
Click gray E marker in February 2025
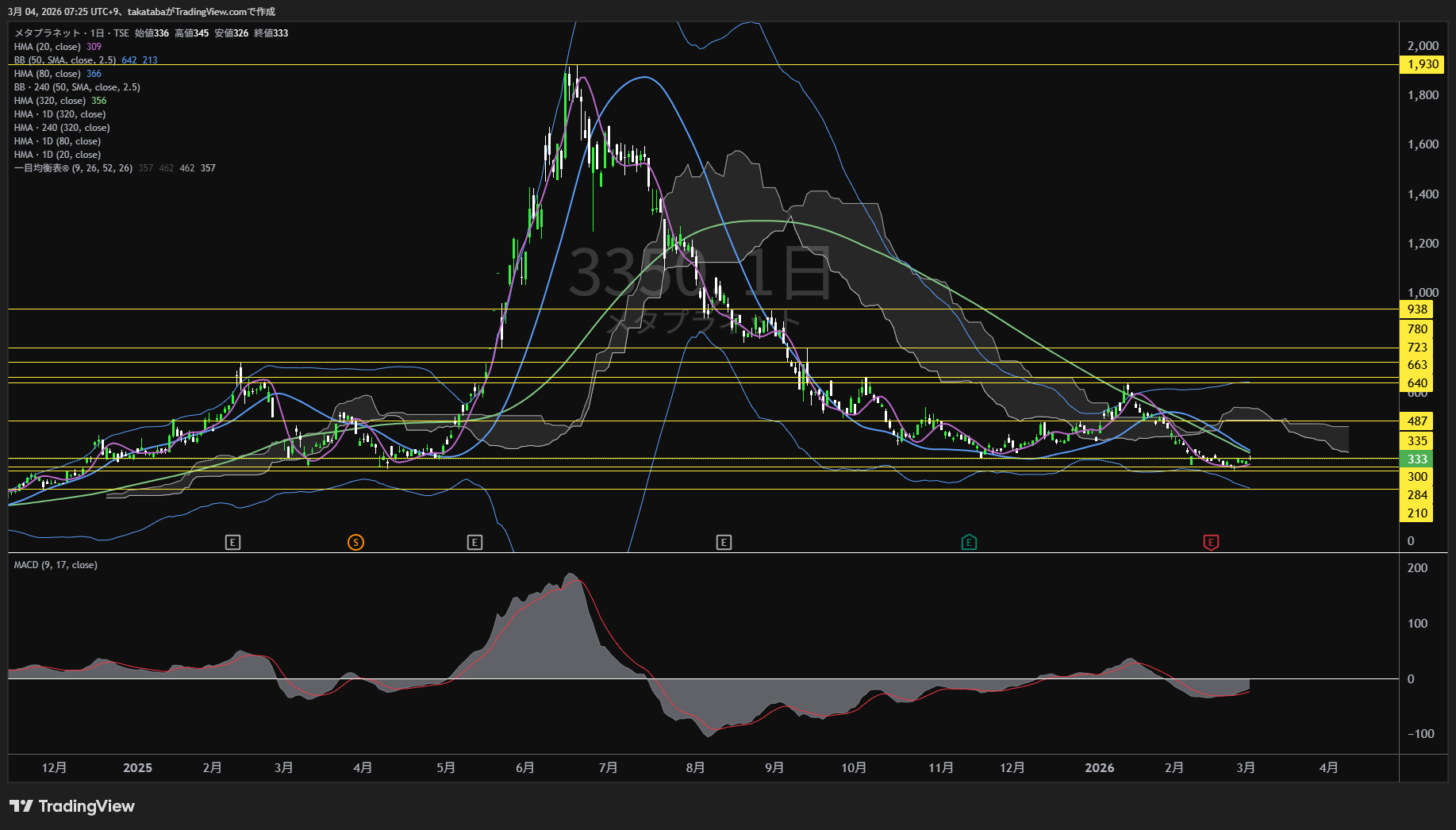coord(232,543)
